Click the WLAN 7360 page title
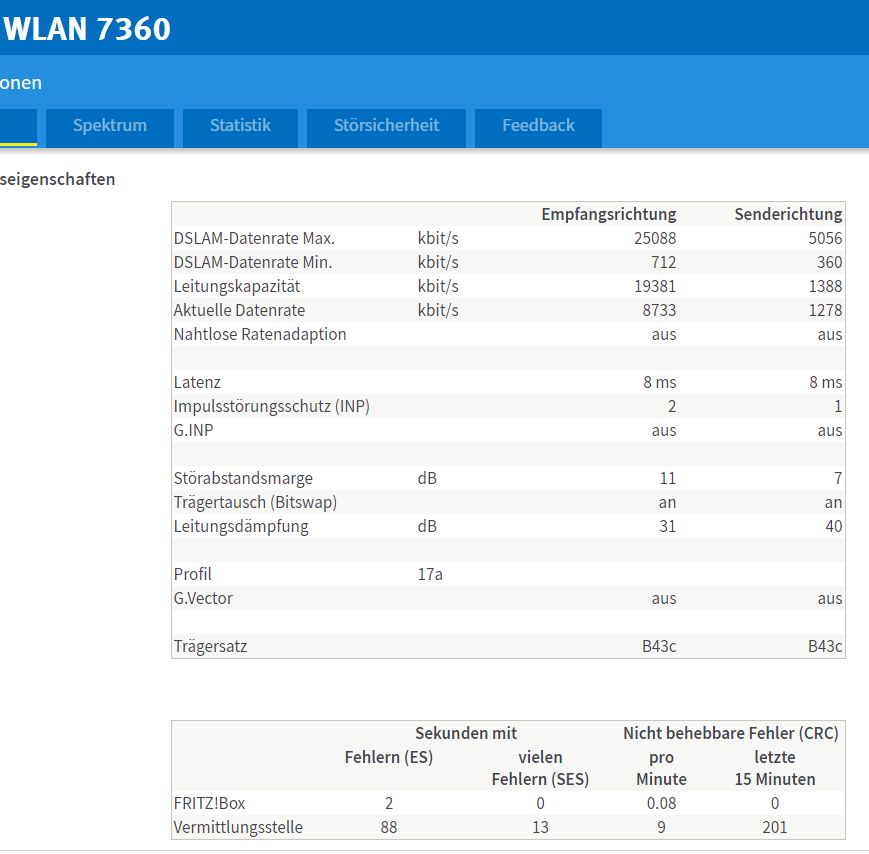 pyautogui.click(x=87, y=29)
